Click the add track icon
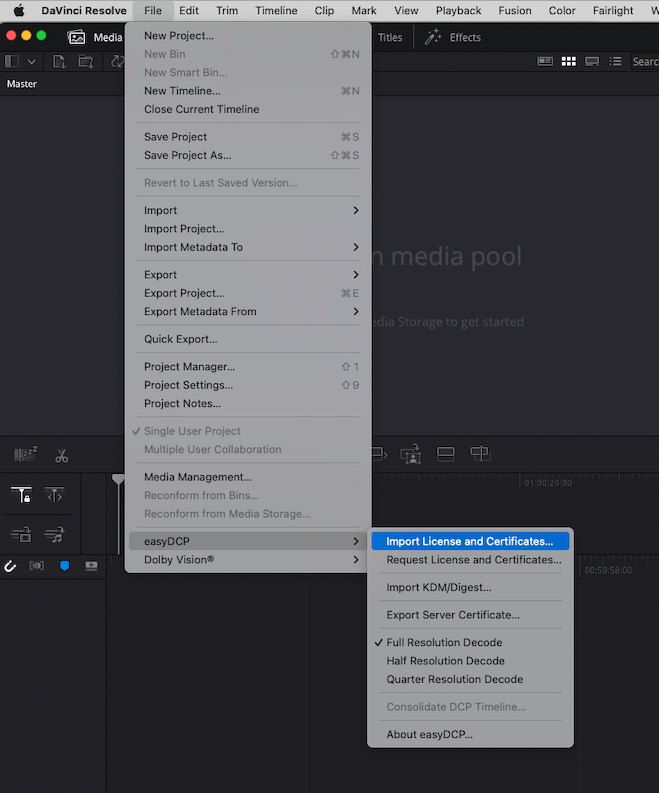The height and width of the screenshot is (793, 659). 91,565
